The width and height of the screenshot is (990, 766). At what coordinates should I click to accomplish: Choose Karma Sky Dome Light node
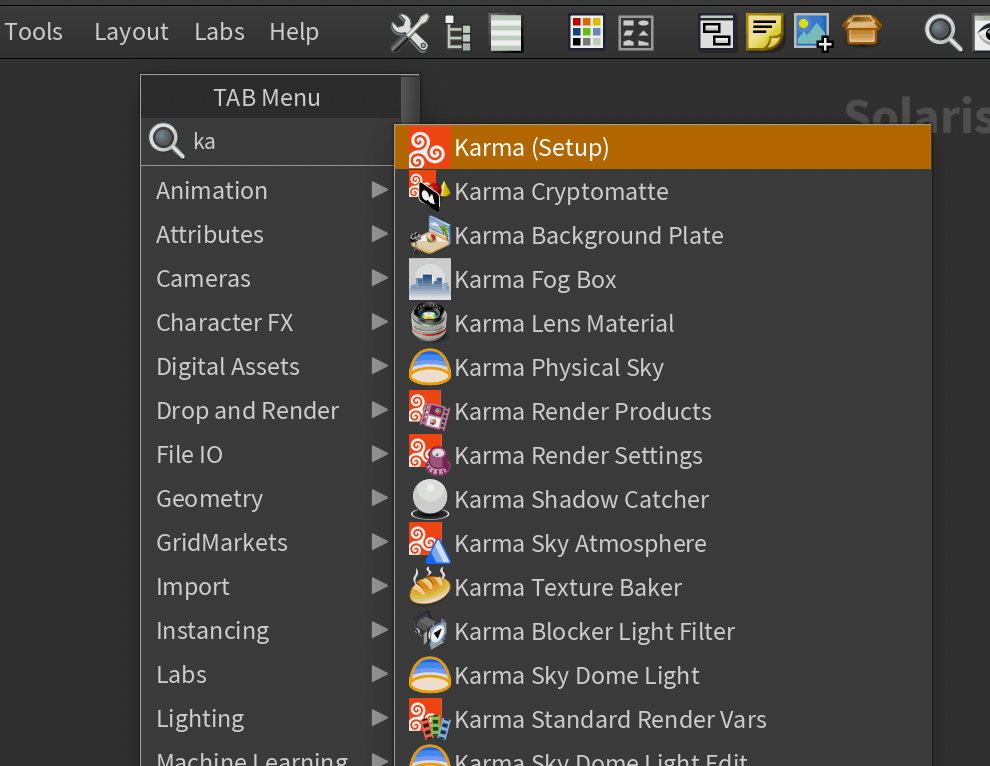663,675
